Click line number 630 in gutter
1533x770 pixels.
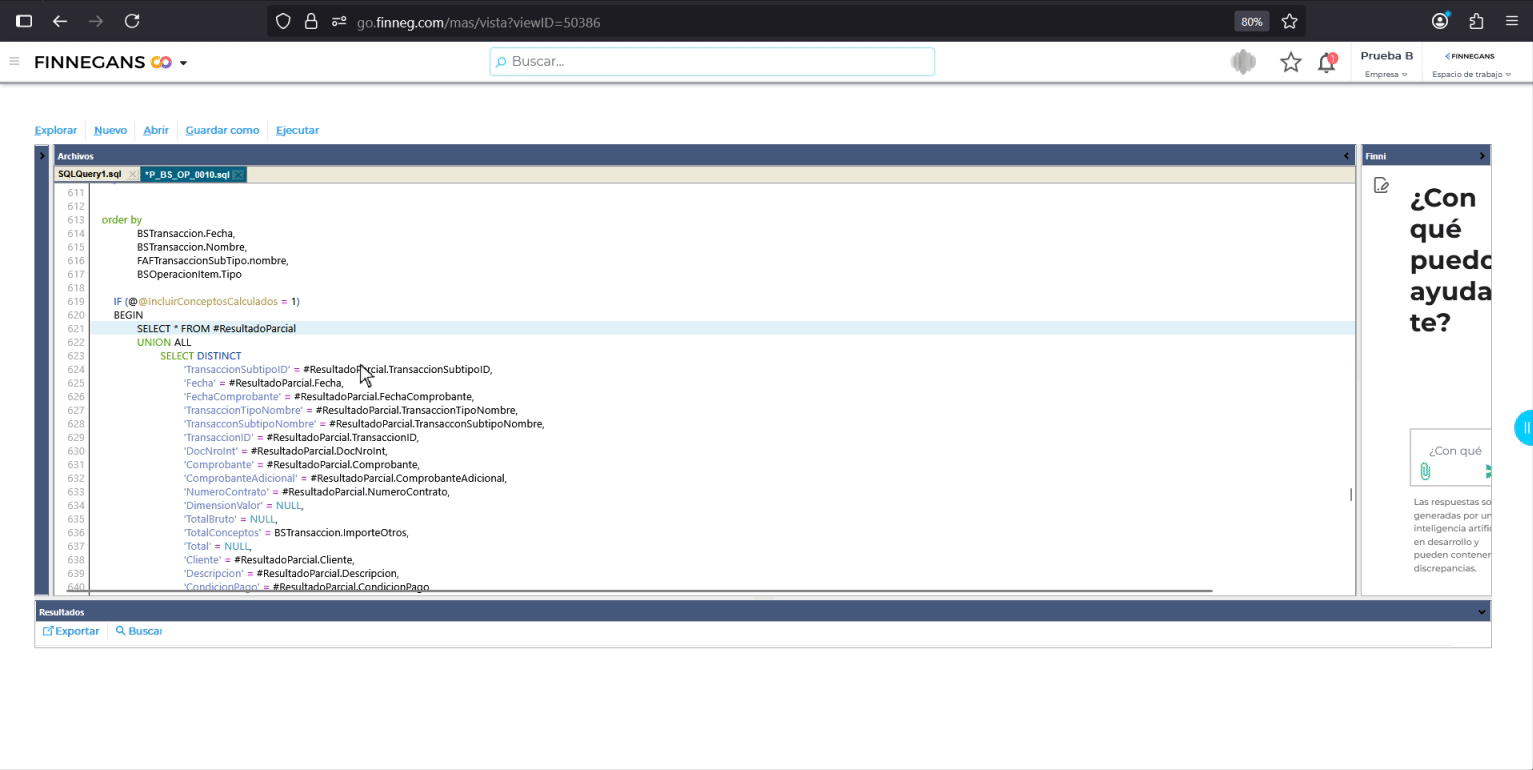pyautogui.click(x=76, y=451)
